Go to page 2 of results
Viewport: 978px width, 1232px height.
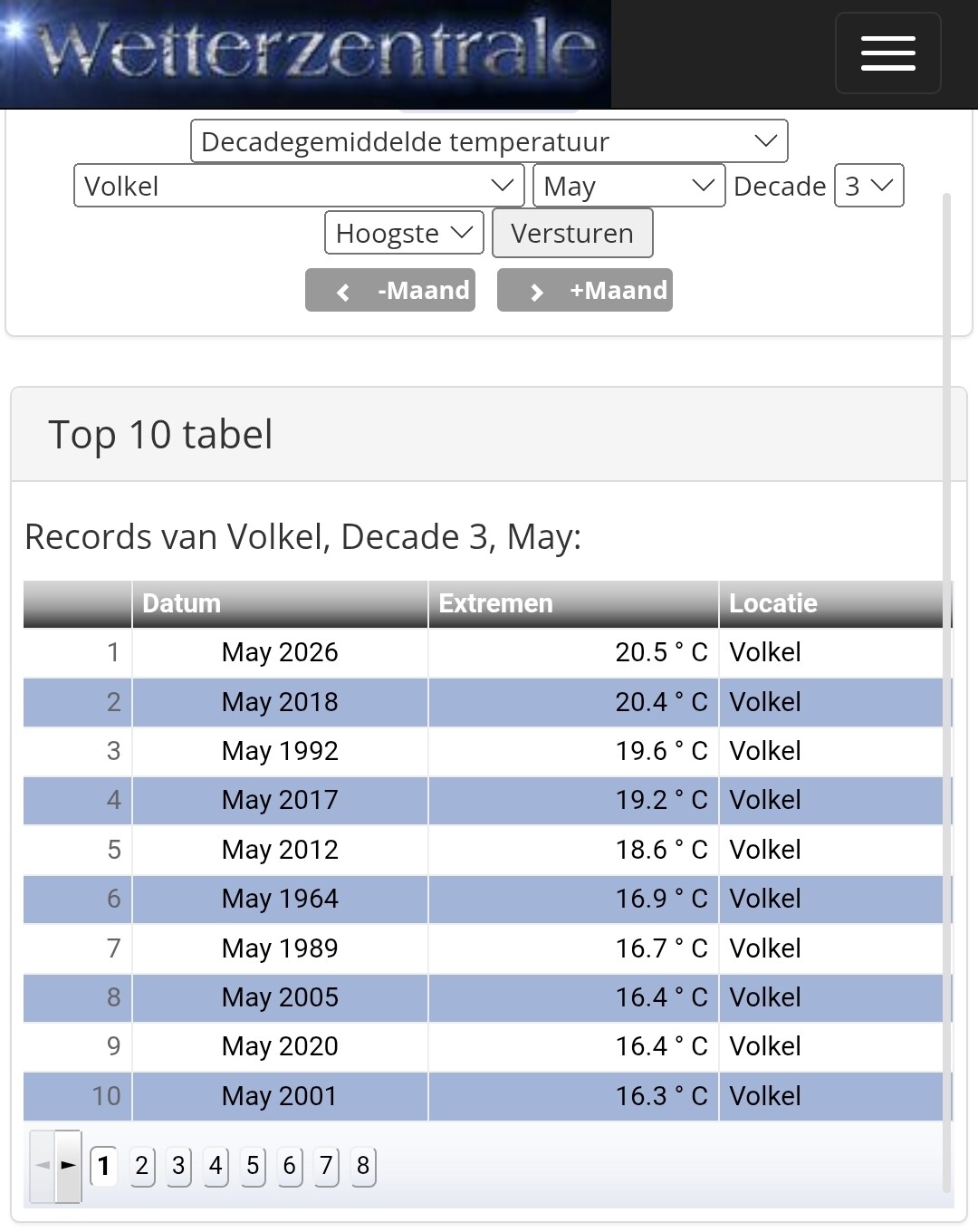(141, 1166)
